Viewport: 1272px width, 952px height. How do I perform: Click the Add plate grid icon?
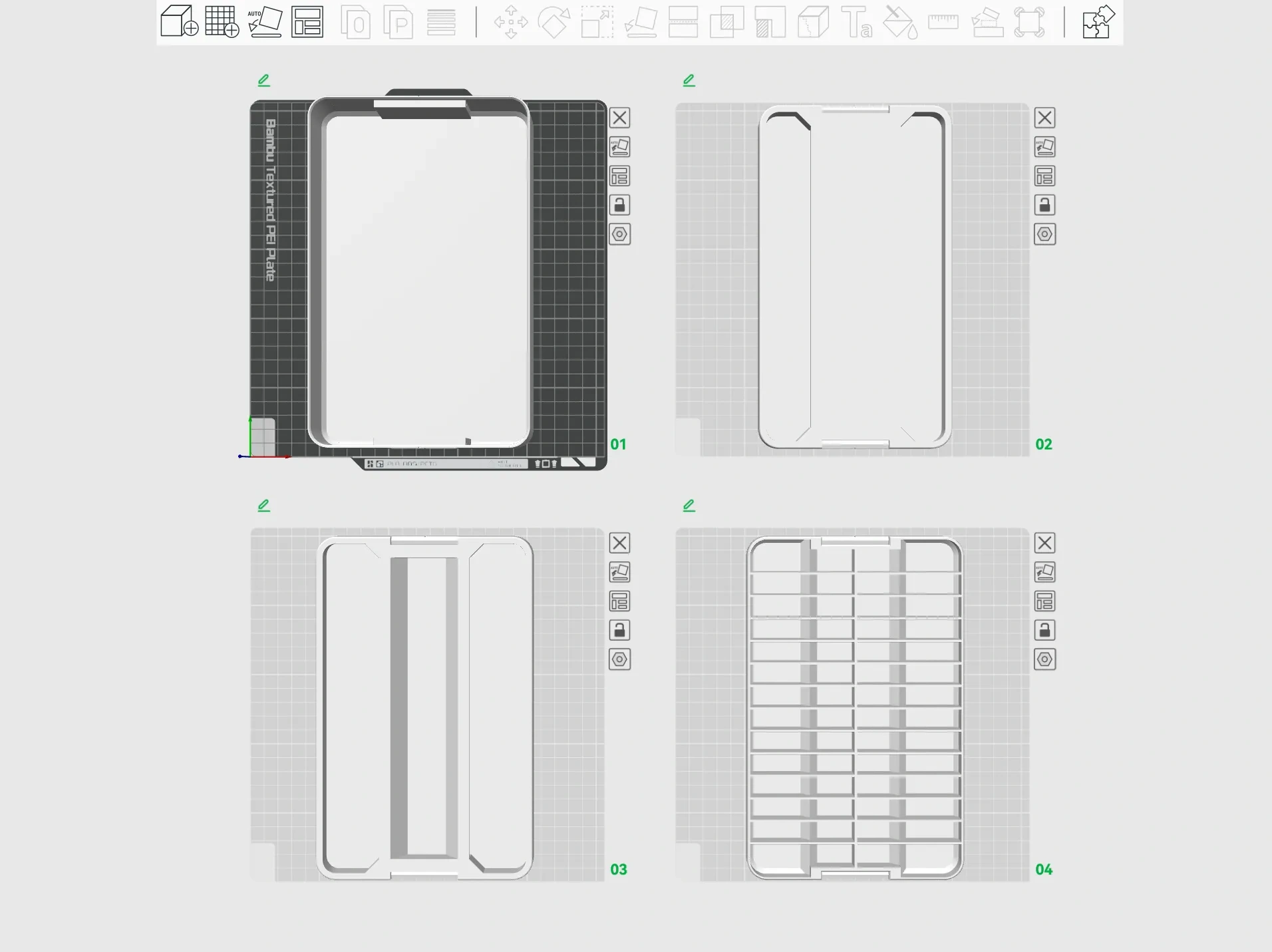[222, 21]
